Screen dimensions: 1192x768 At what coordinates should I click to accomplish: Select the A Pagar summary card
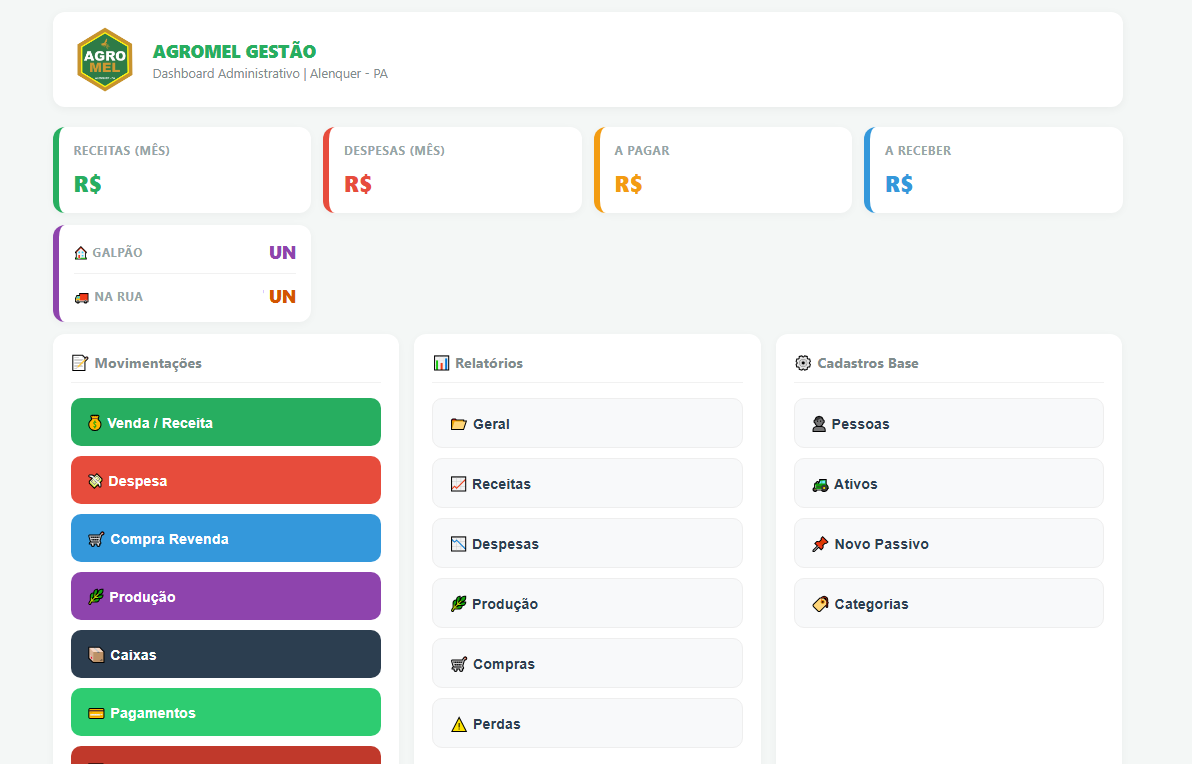724,170
